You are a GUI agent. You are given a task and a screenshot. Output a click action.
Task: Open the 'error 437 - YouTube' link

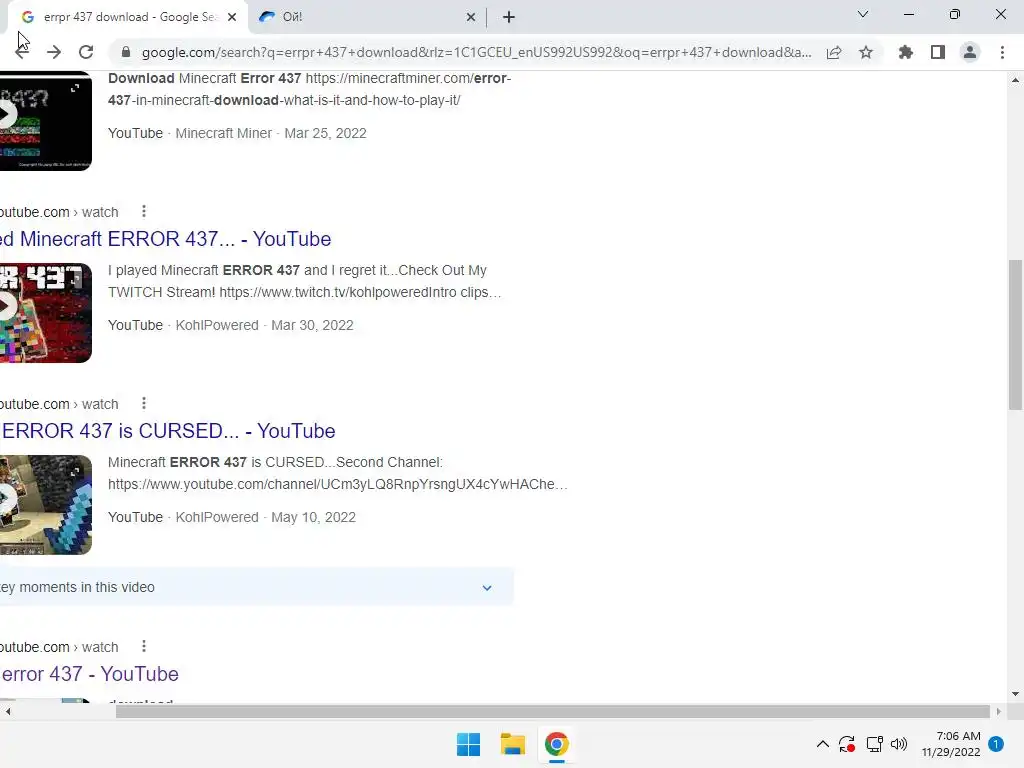pos(89,674)
